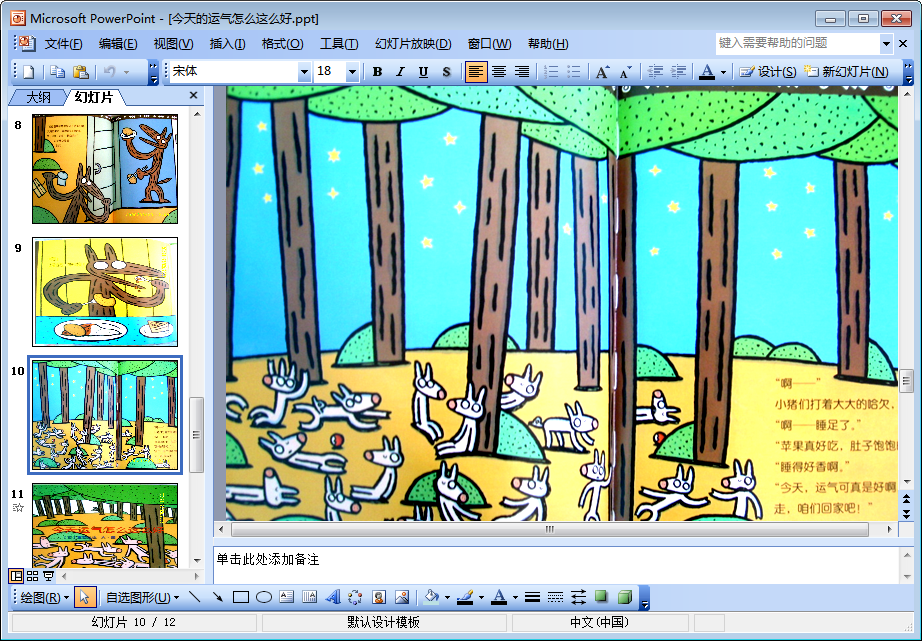
Task: Enable left text alignment
Action: point(476,72)
